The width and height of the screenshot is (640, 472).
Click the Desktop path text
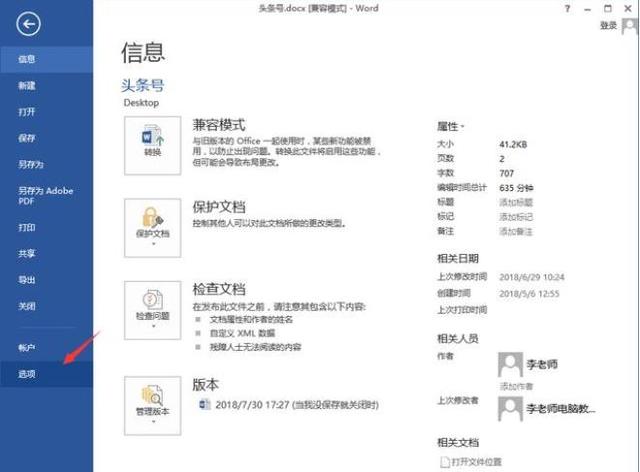tap(141, 103)
